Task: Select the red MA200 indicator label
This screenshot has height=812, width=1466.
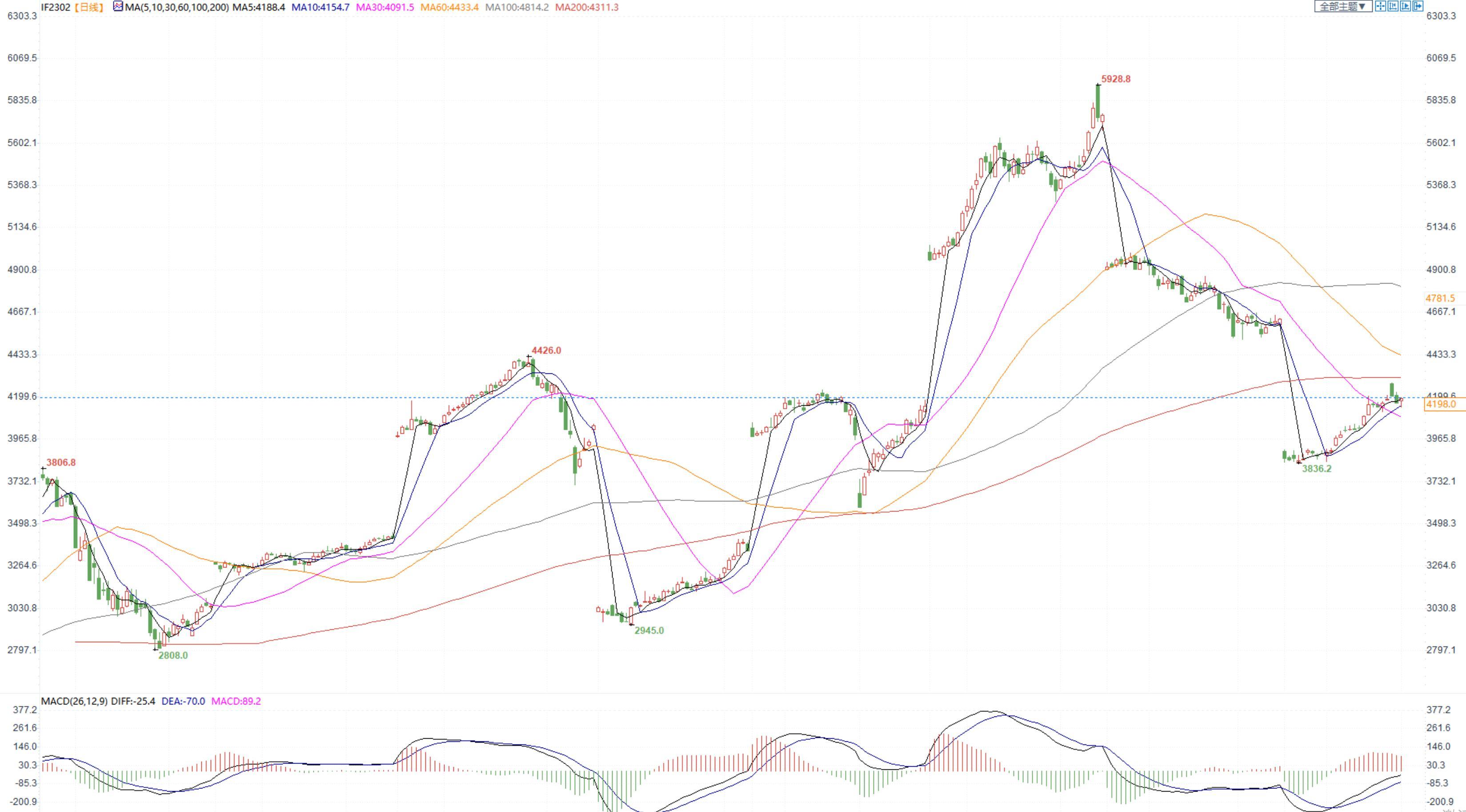Action: (587, 8)
